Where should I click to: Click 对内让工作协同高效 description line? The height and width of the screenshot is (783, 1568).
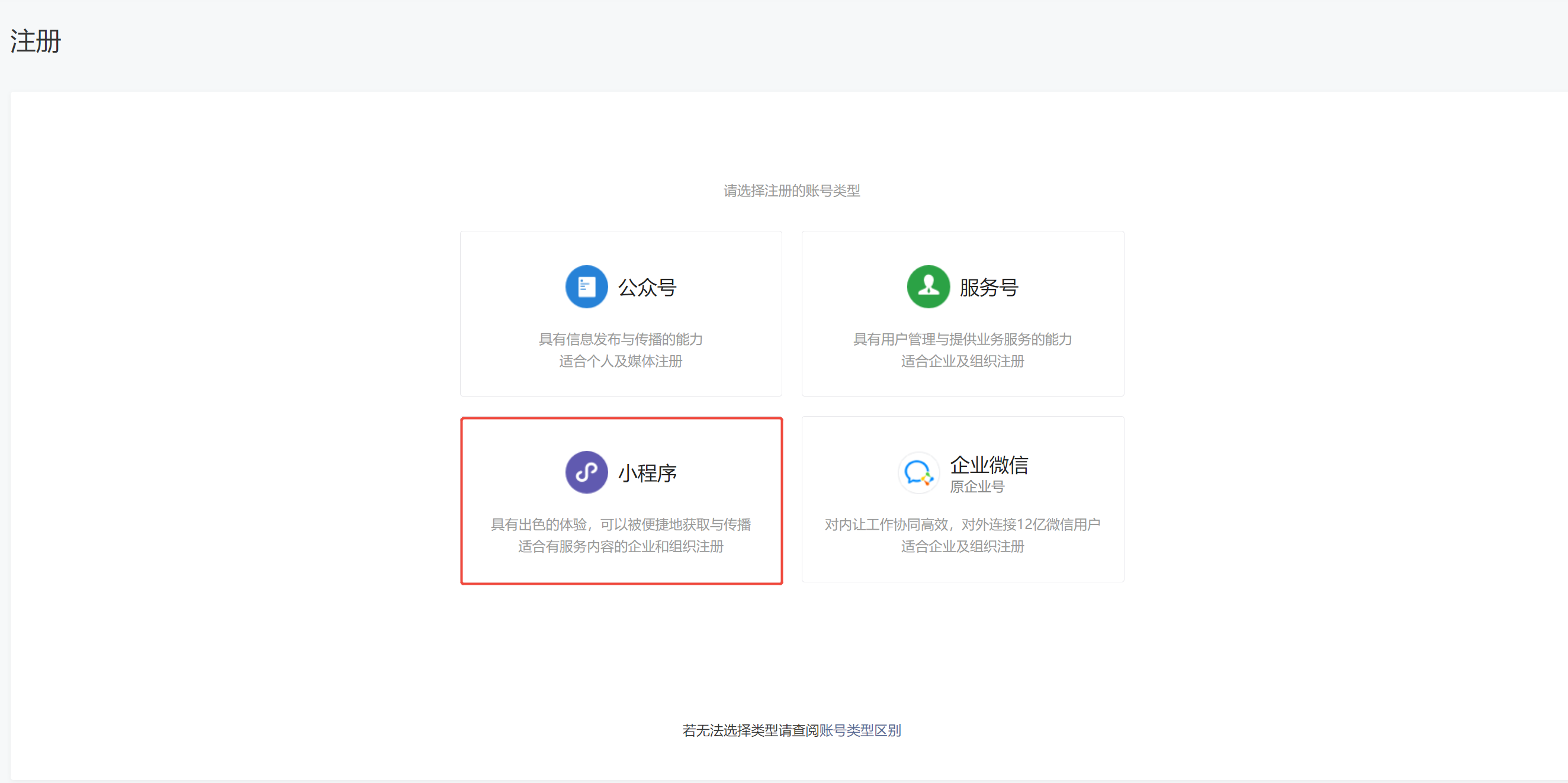(962, 524)
